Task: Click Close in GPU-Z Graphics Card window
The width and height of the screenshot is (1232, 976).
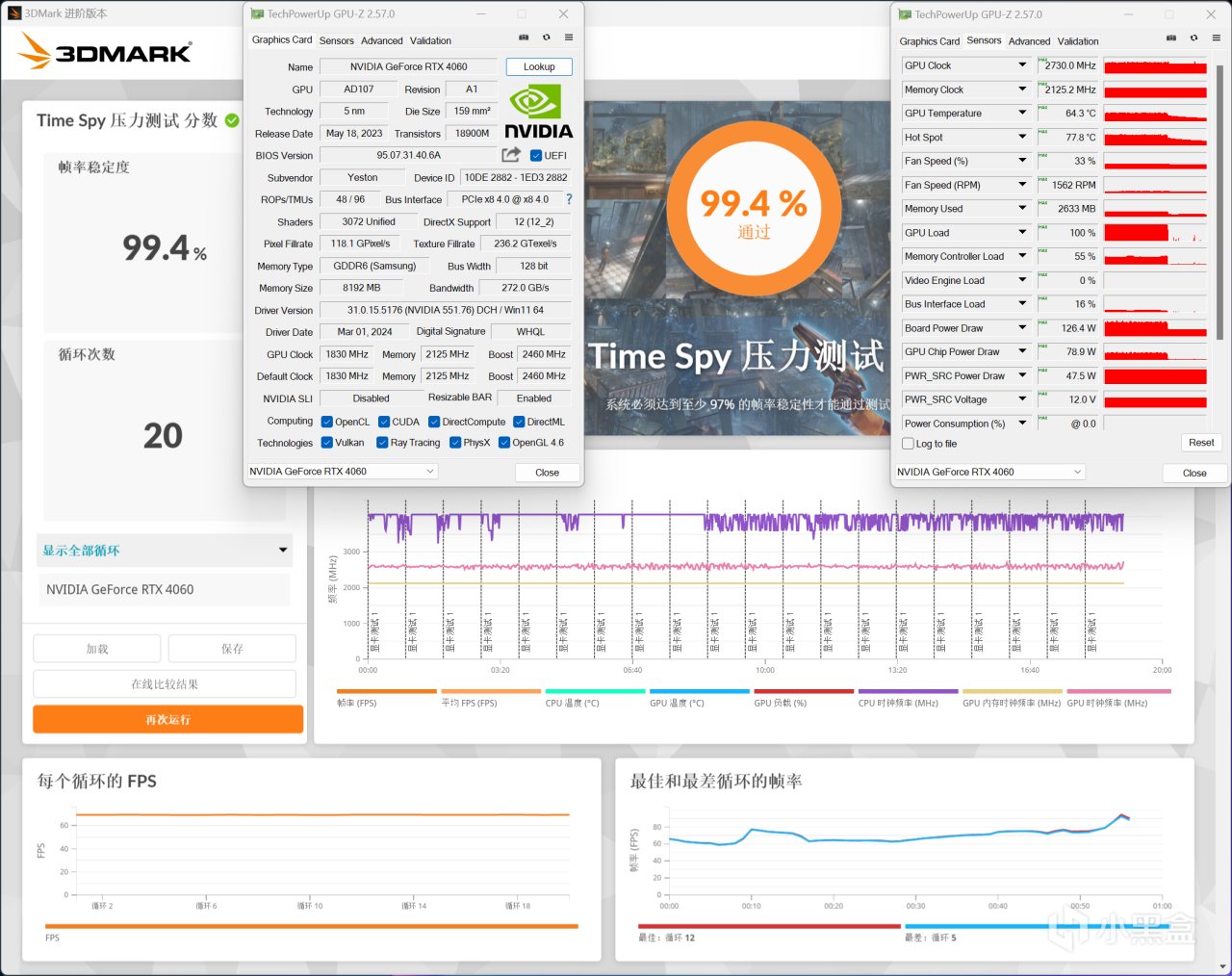Action: click(x=547, y=473)
